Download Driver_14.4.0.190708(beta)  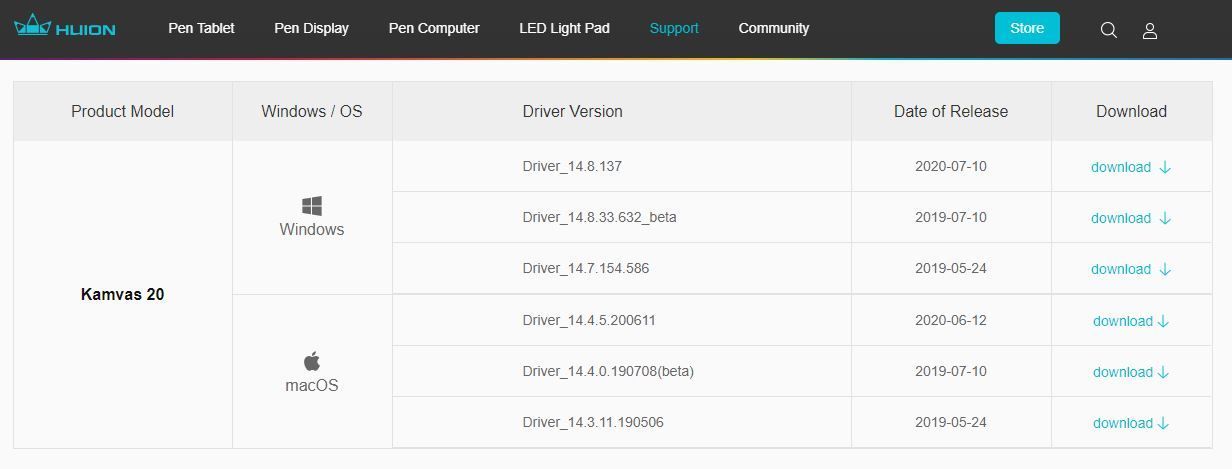pyautogui.click(x=1131, y=372)
